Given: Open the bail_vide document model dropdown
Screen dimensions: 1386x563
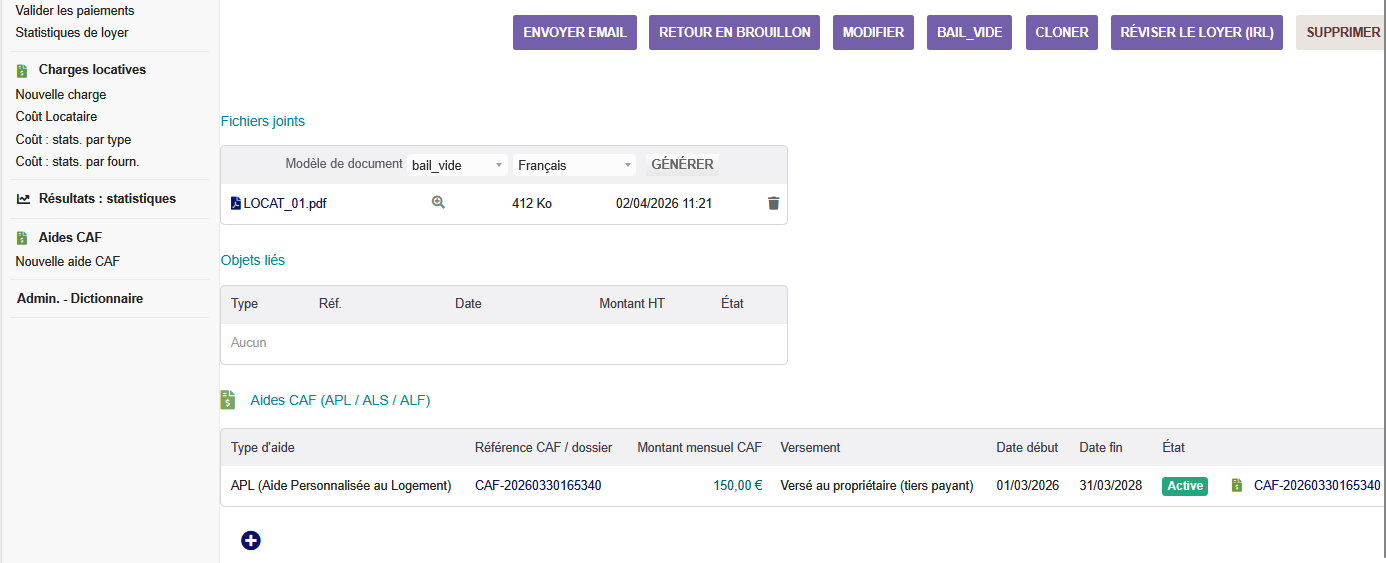Looking at the screenshot, I should coord(458,165).
